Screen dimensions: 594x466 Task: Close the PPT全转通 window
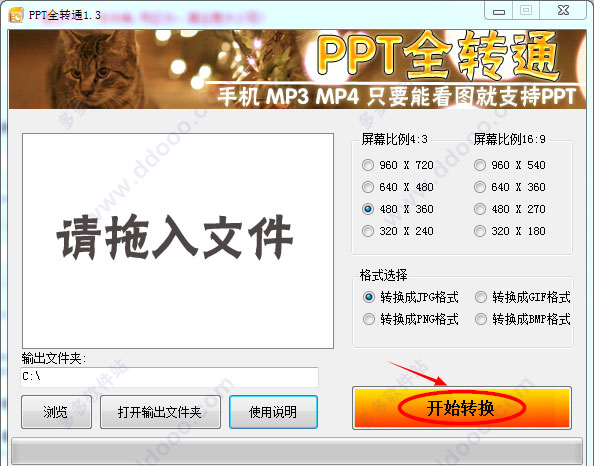pos(563,11)
